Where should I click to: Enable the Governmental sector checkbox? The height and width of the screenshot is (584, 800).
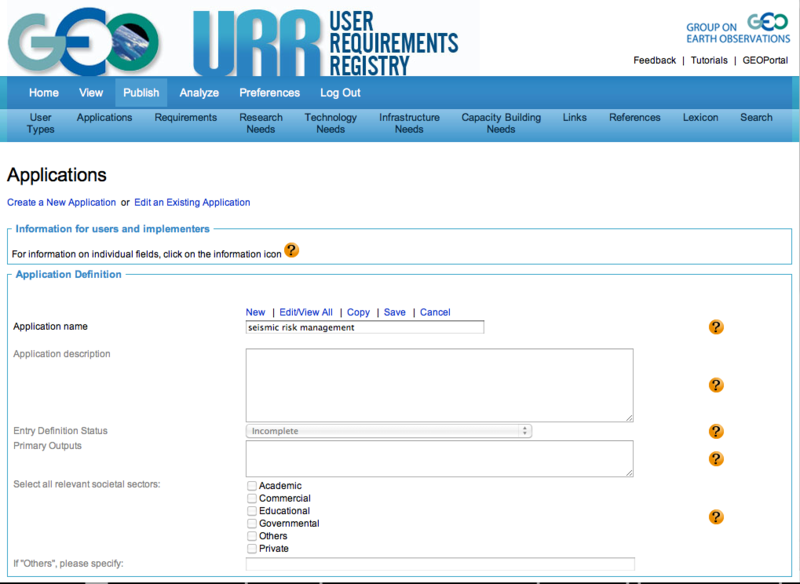252,523
